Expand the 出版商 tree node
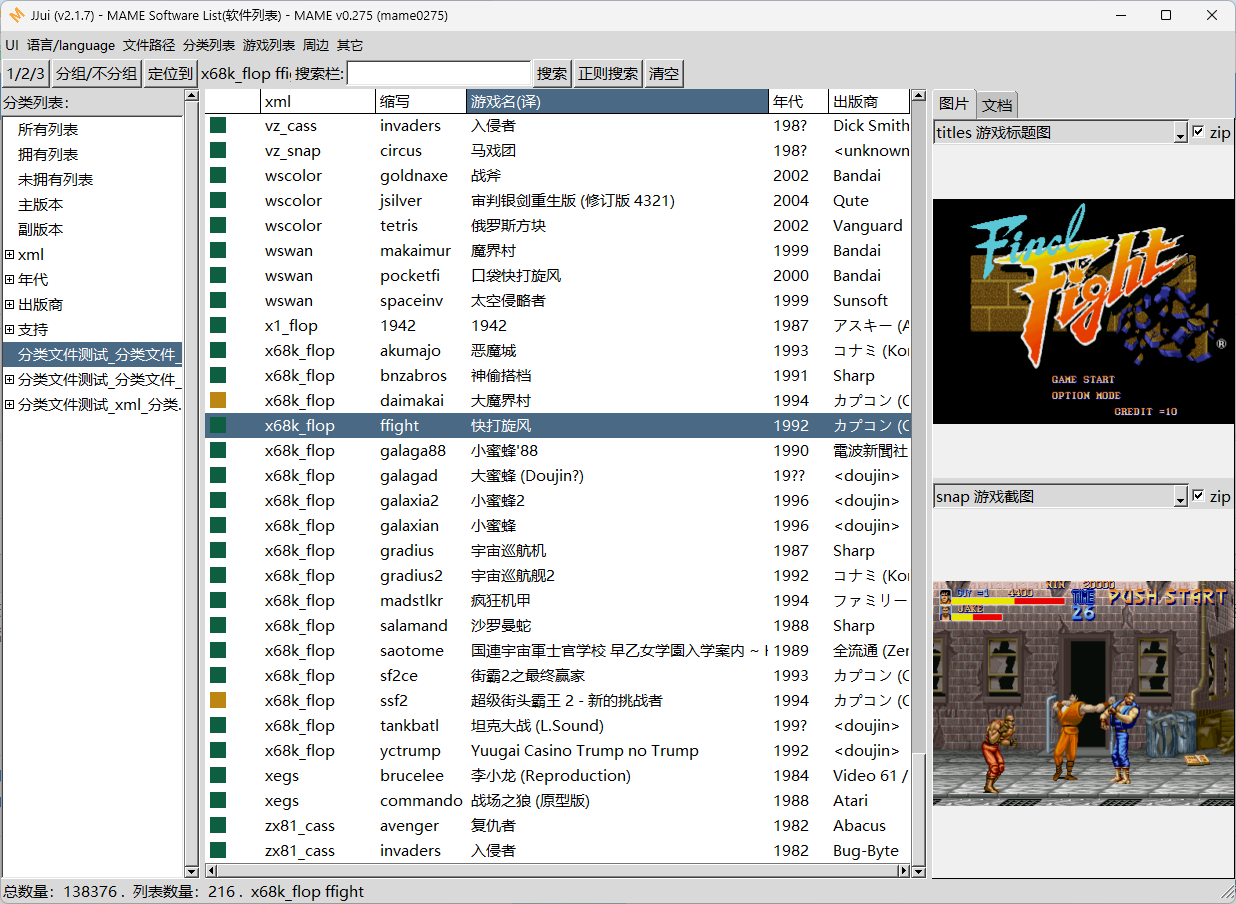 pos(10,304)
